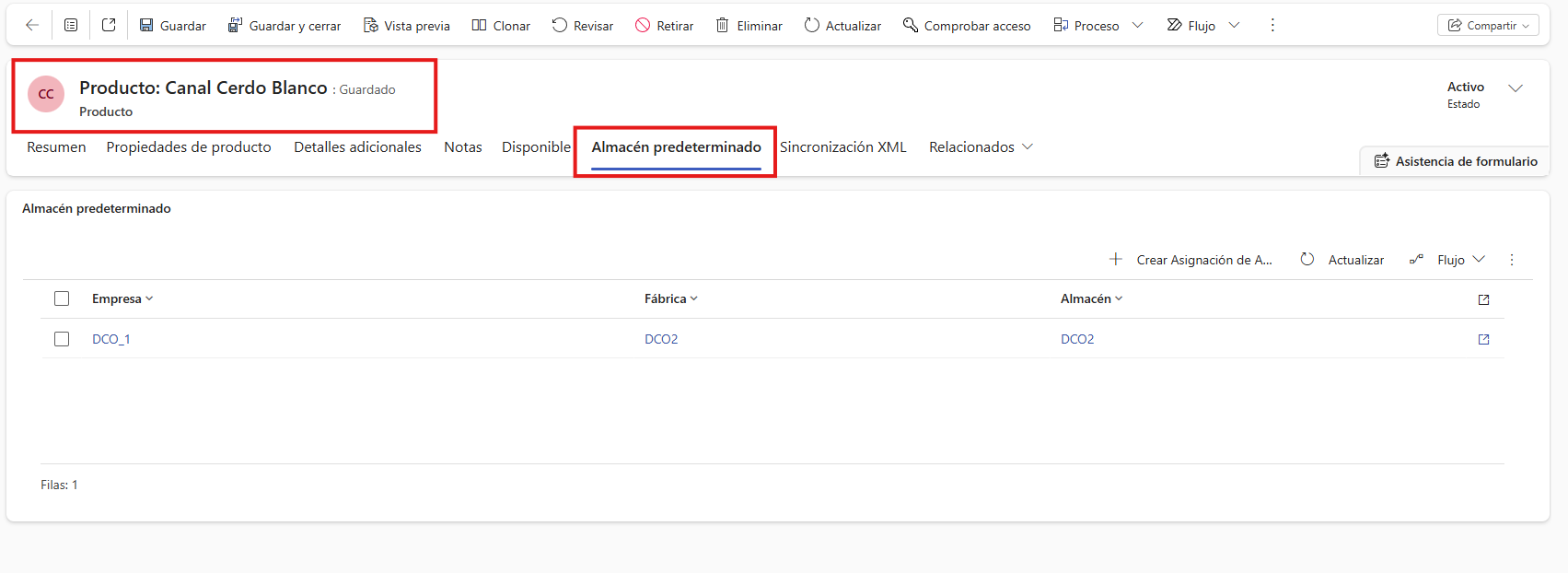Click Guardar y cerrar toolbar button

click(x=285, y=26)
